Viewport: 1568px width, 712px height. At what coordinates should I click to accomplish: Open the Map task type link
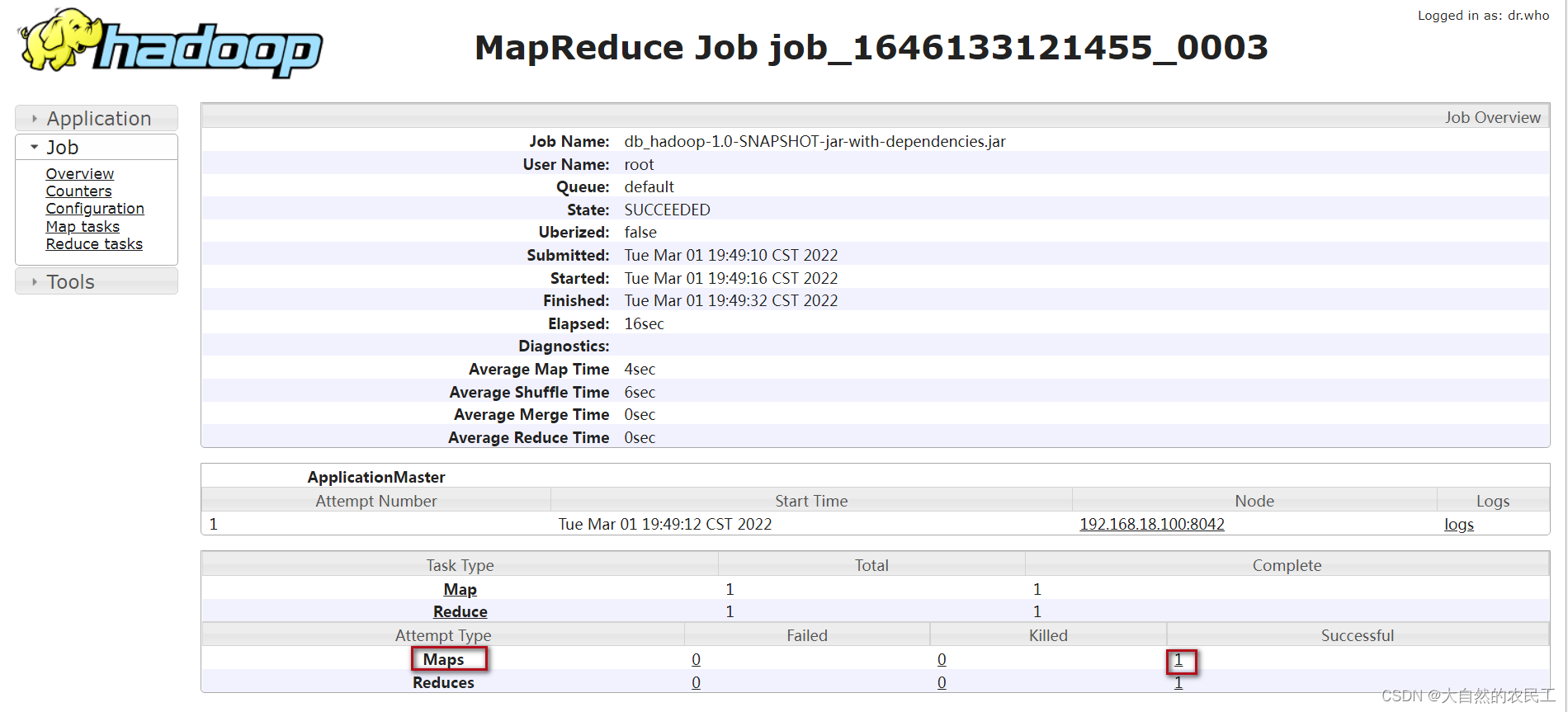tap(460, 589)
